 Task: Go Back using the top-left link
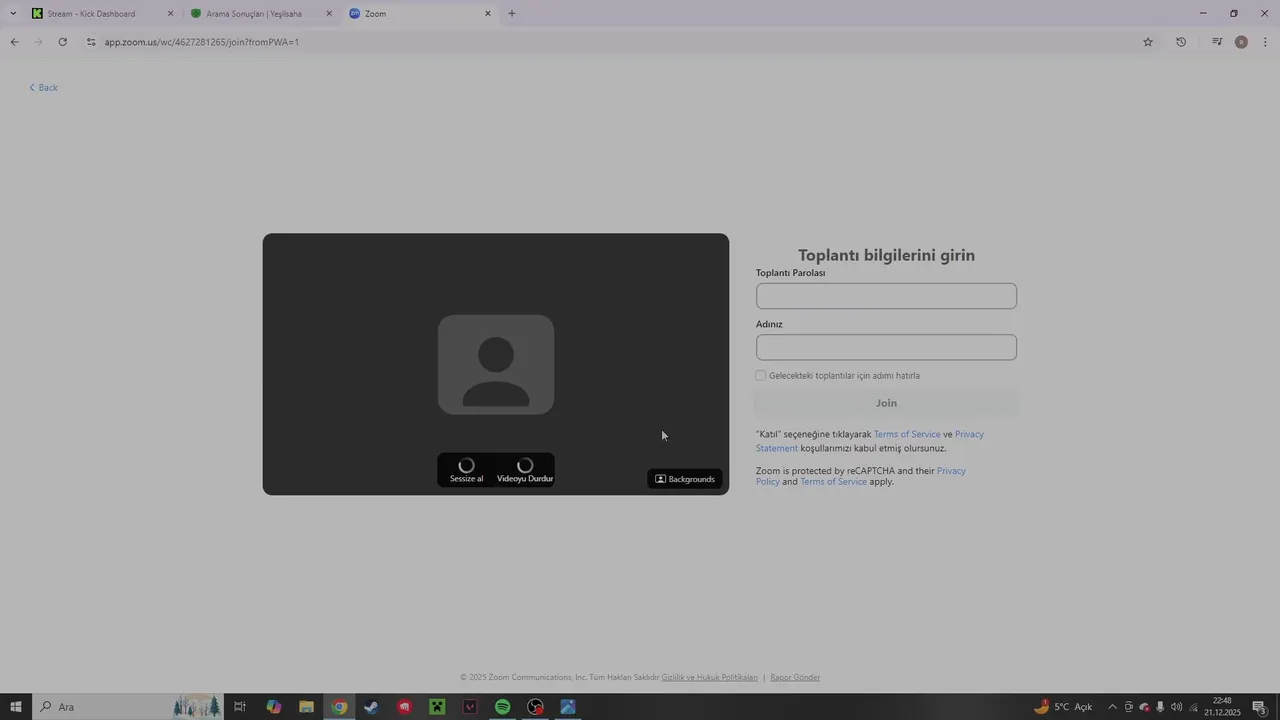pos(43,88)
